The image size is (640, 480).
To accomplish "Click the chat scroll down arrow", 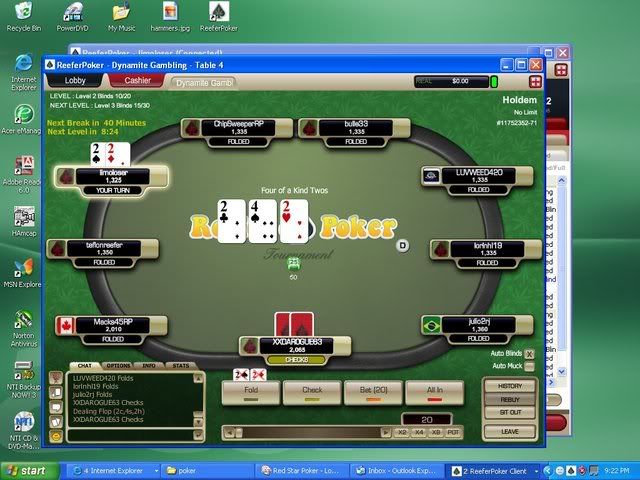I will (x=198, y=422).
